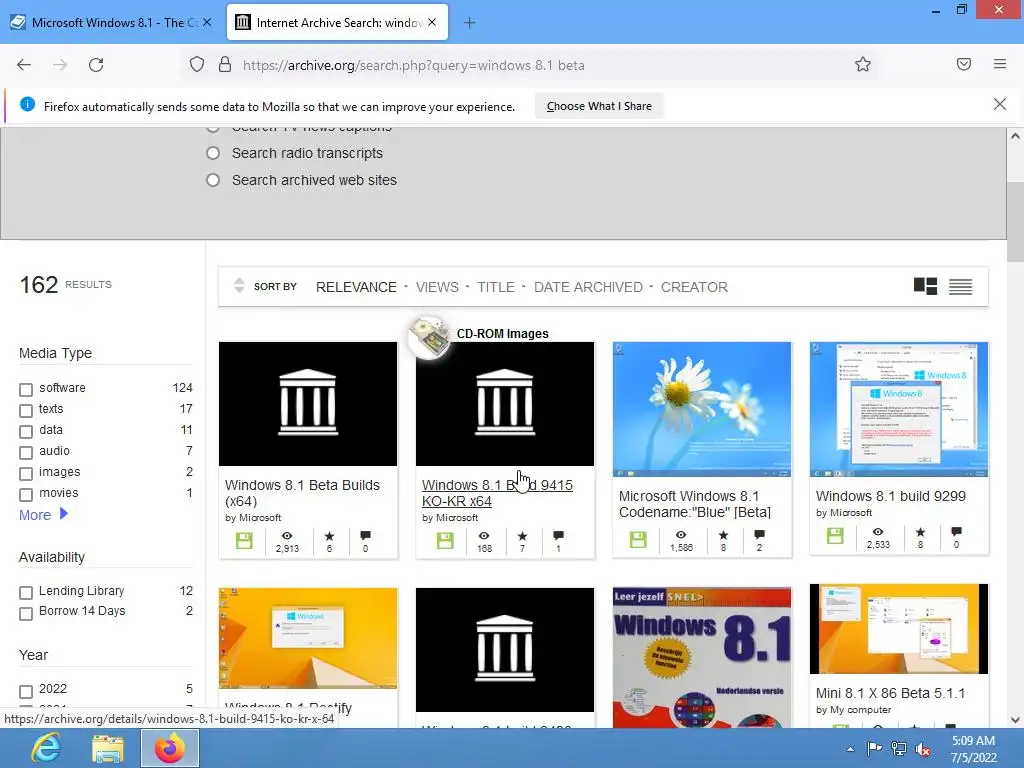Sort results by Views
The height and width of the screenshot is (768, 1024).
click(x=437, y=287)
